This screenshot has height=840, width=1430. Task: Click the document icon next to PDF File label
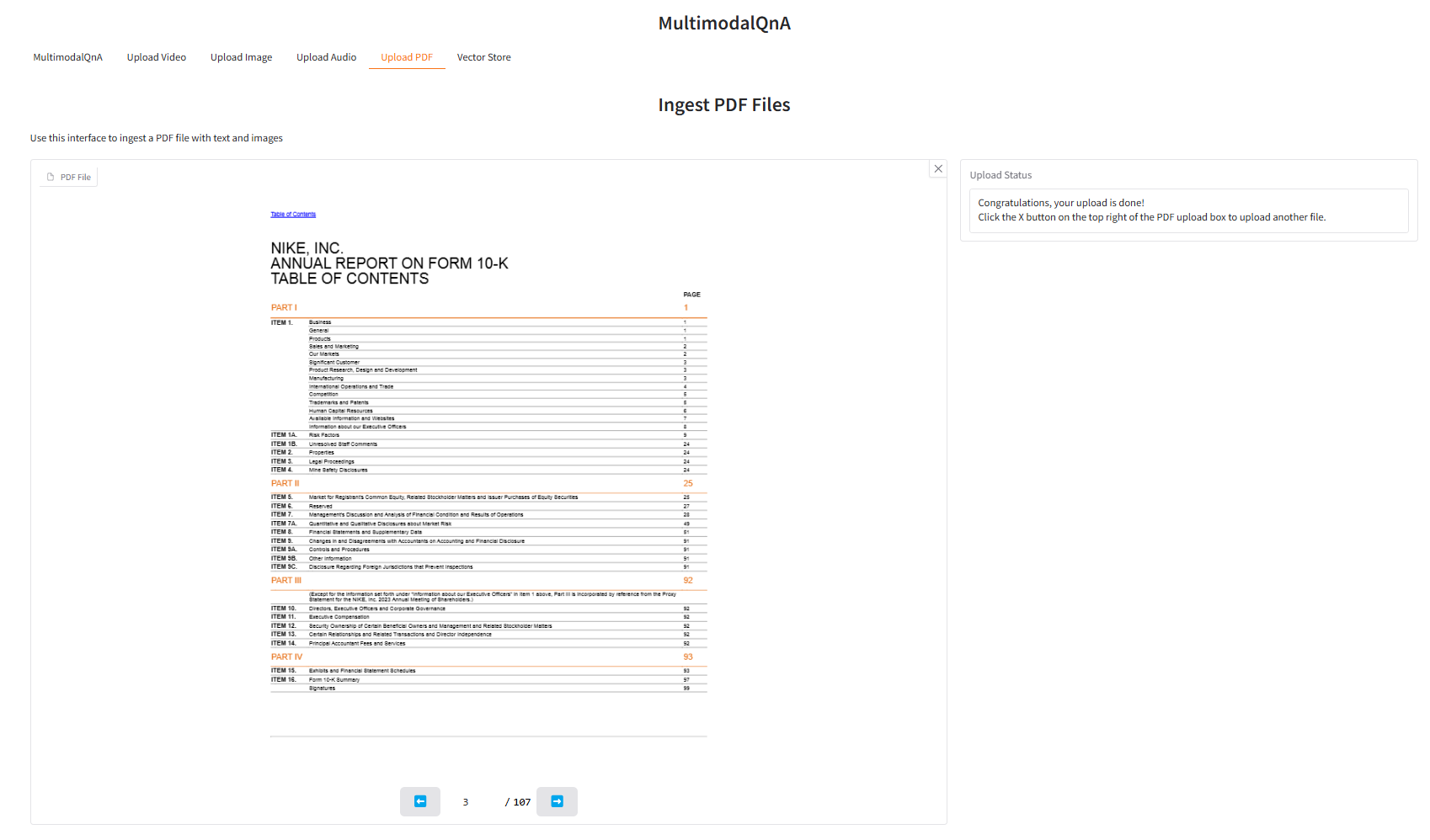[51, 177]
